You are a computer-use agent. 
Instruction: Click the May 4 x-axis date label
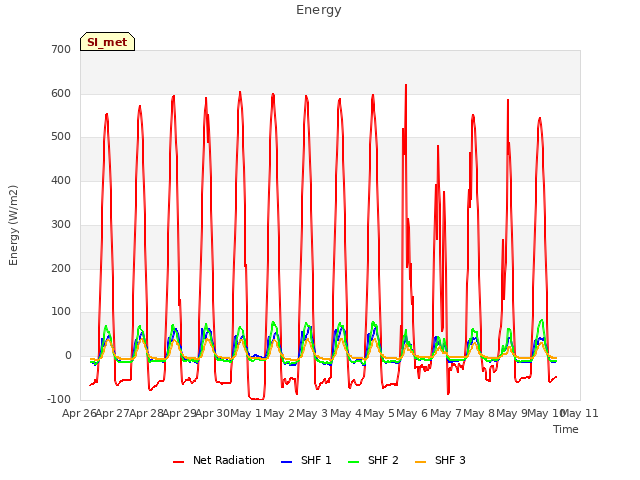346,413
